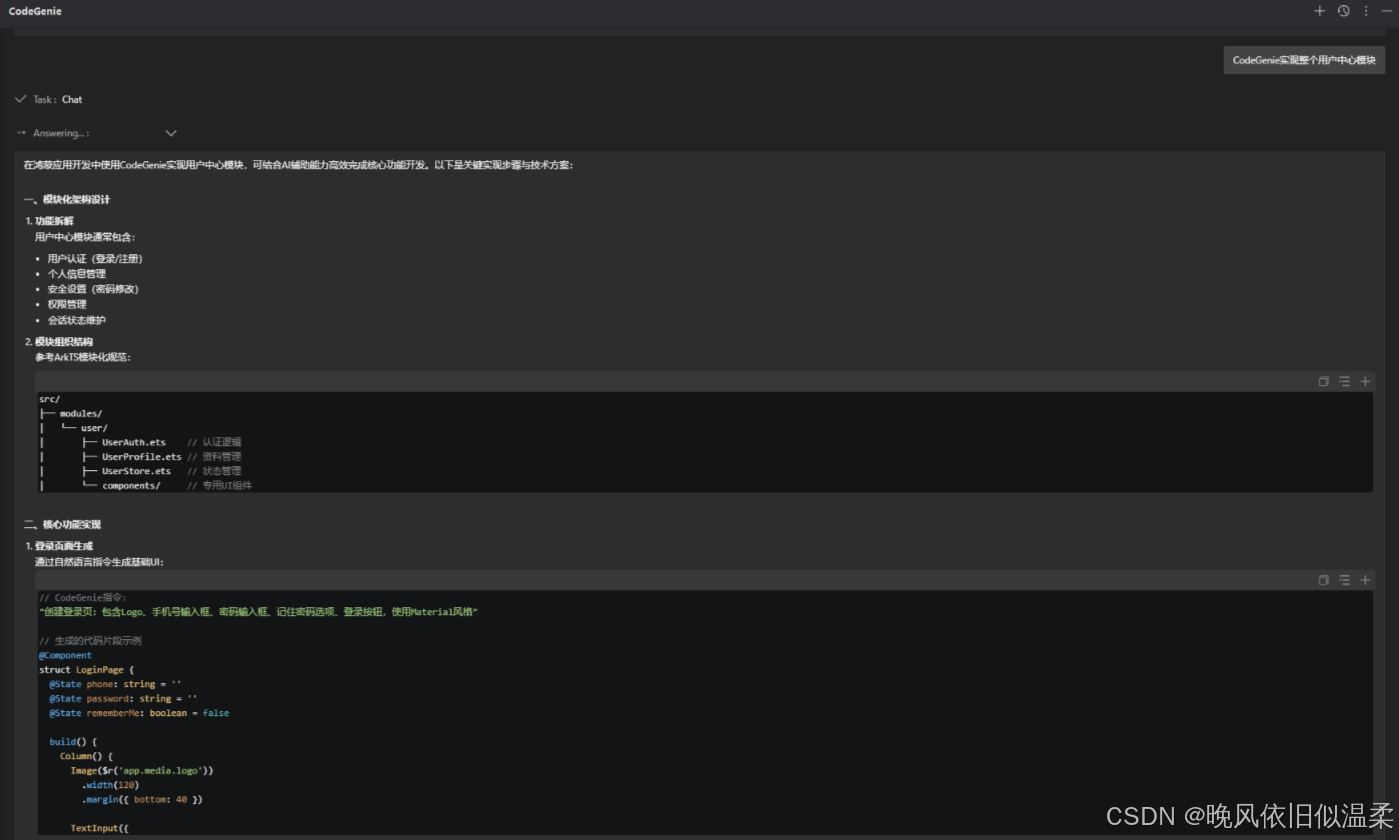The width and height of the screenshot is (1399, 840).
Task: Click the .margin({ bottom: 40 }) line
Action: pos(142,799)
